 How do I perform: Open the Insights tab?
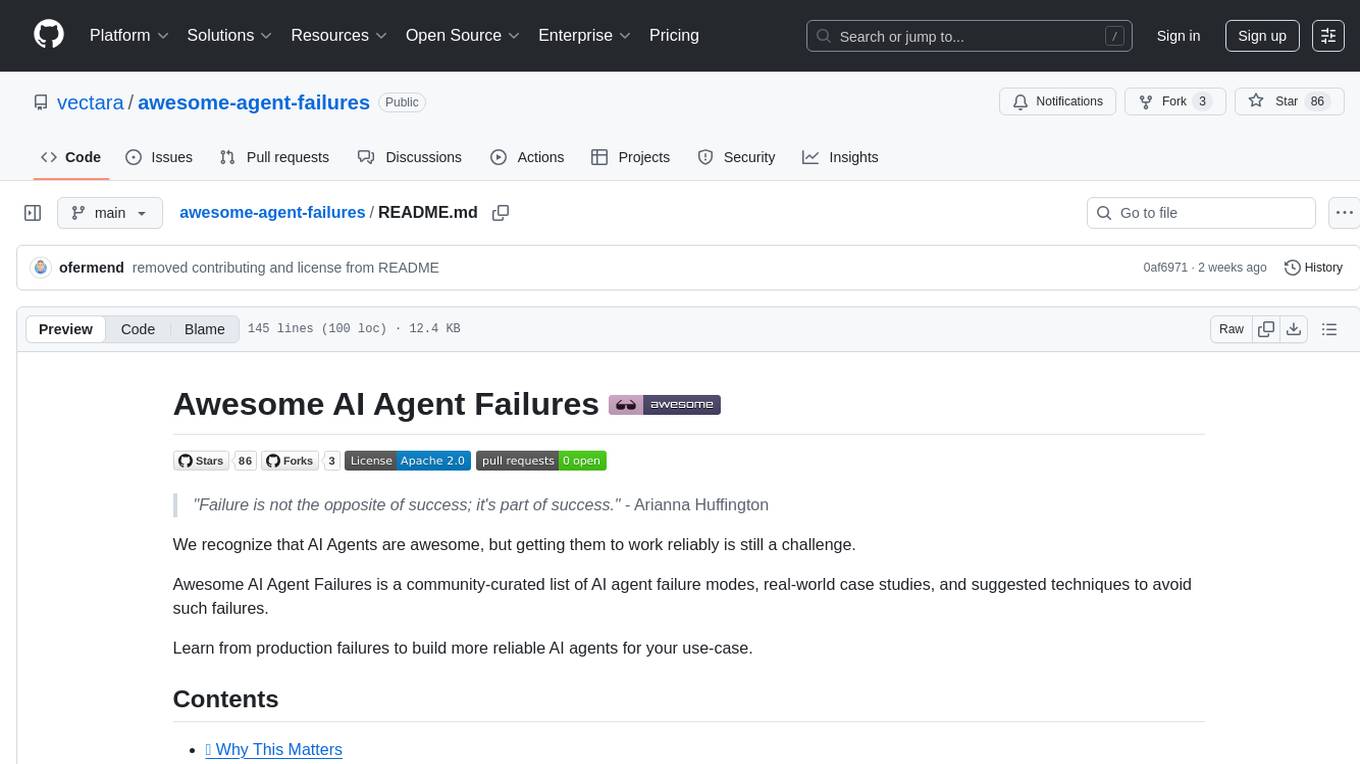(840, 157)
